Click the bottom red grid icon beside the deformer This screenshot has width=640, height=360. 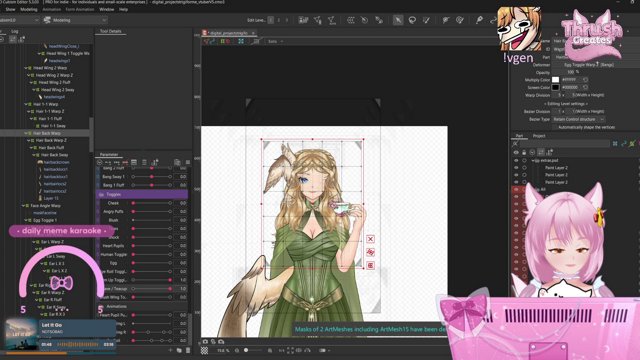pyautogui.click(x=370, y=266)
